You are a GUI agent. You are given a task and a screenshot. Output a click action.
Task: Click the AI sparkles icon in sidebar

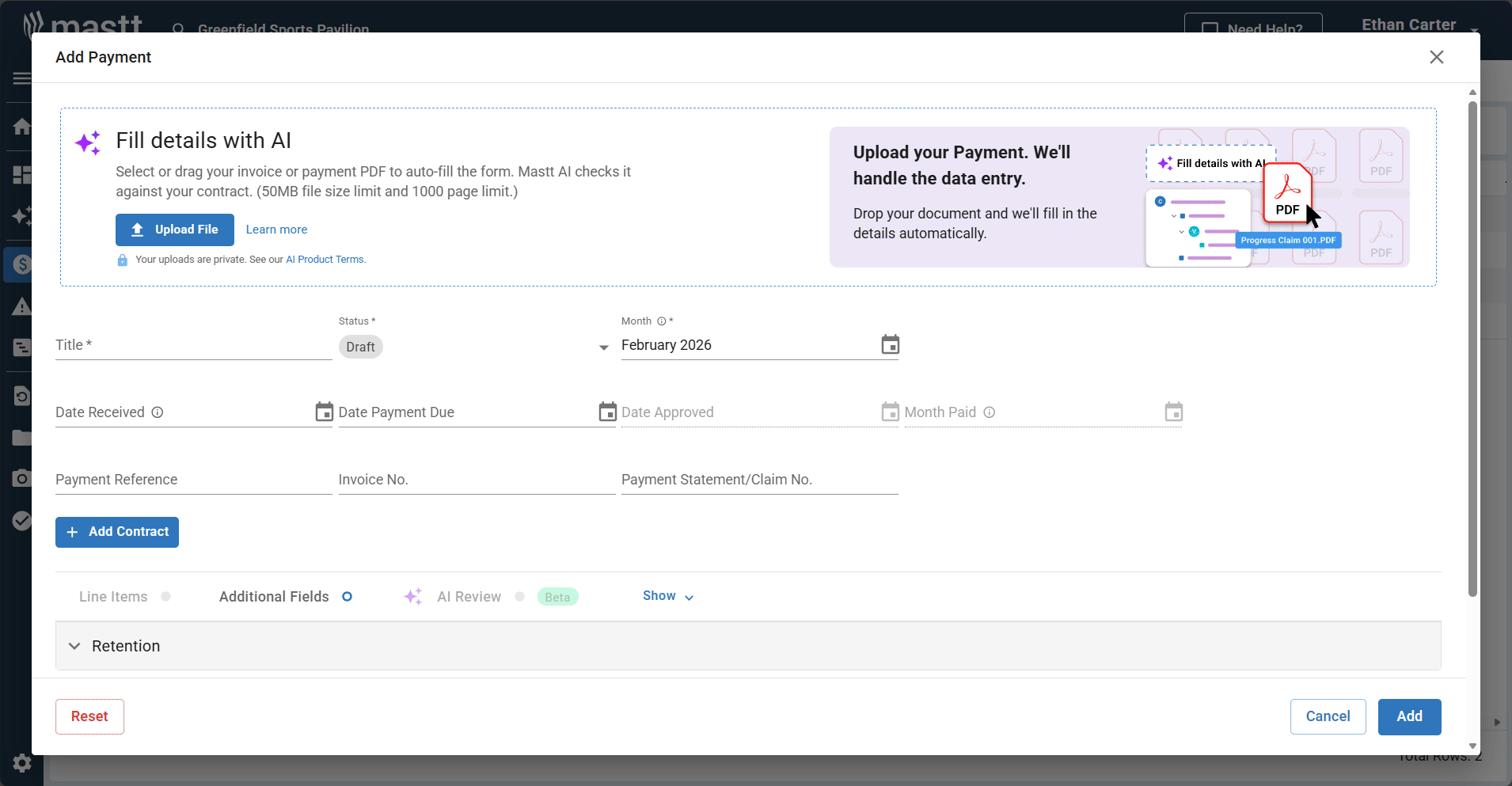pos(22,215)
